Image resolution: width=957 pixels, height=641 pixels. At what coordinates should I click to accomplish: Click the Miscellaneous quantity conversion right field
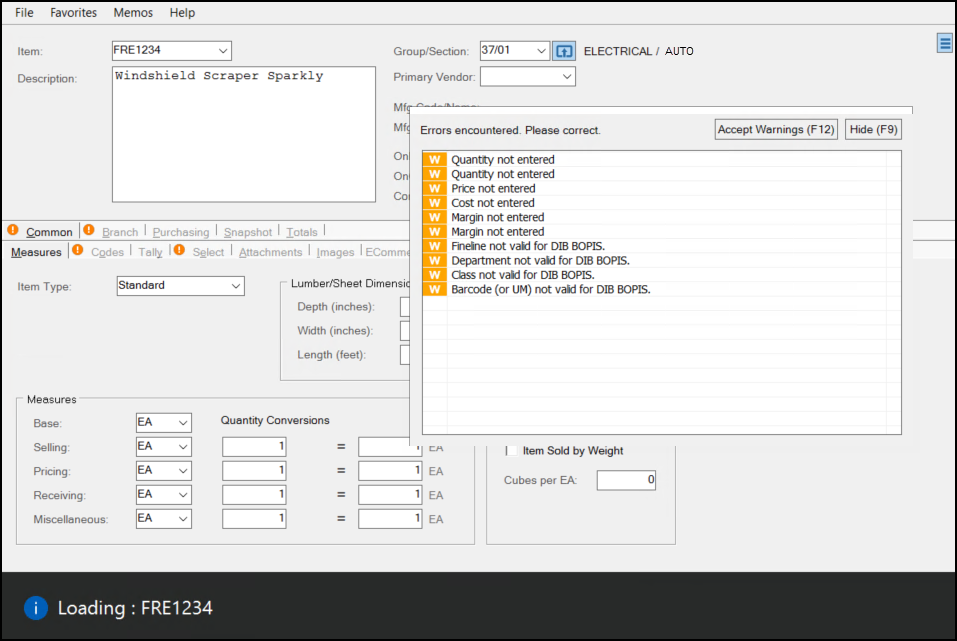390,519
